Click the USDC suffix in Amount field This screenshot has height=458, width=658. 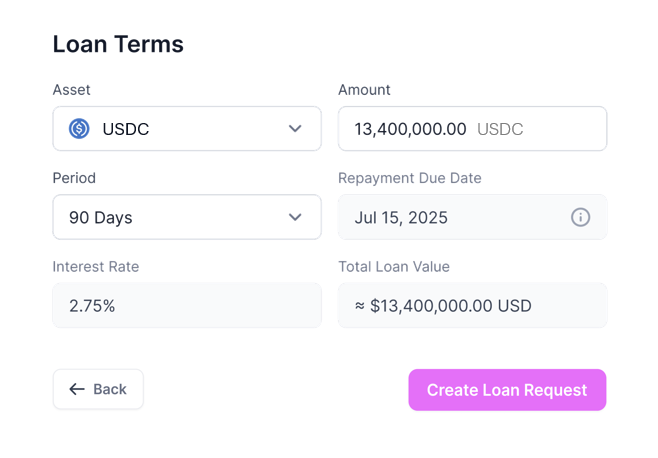pyautogui.click(x=500, y=129)
